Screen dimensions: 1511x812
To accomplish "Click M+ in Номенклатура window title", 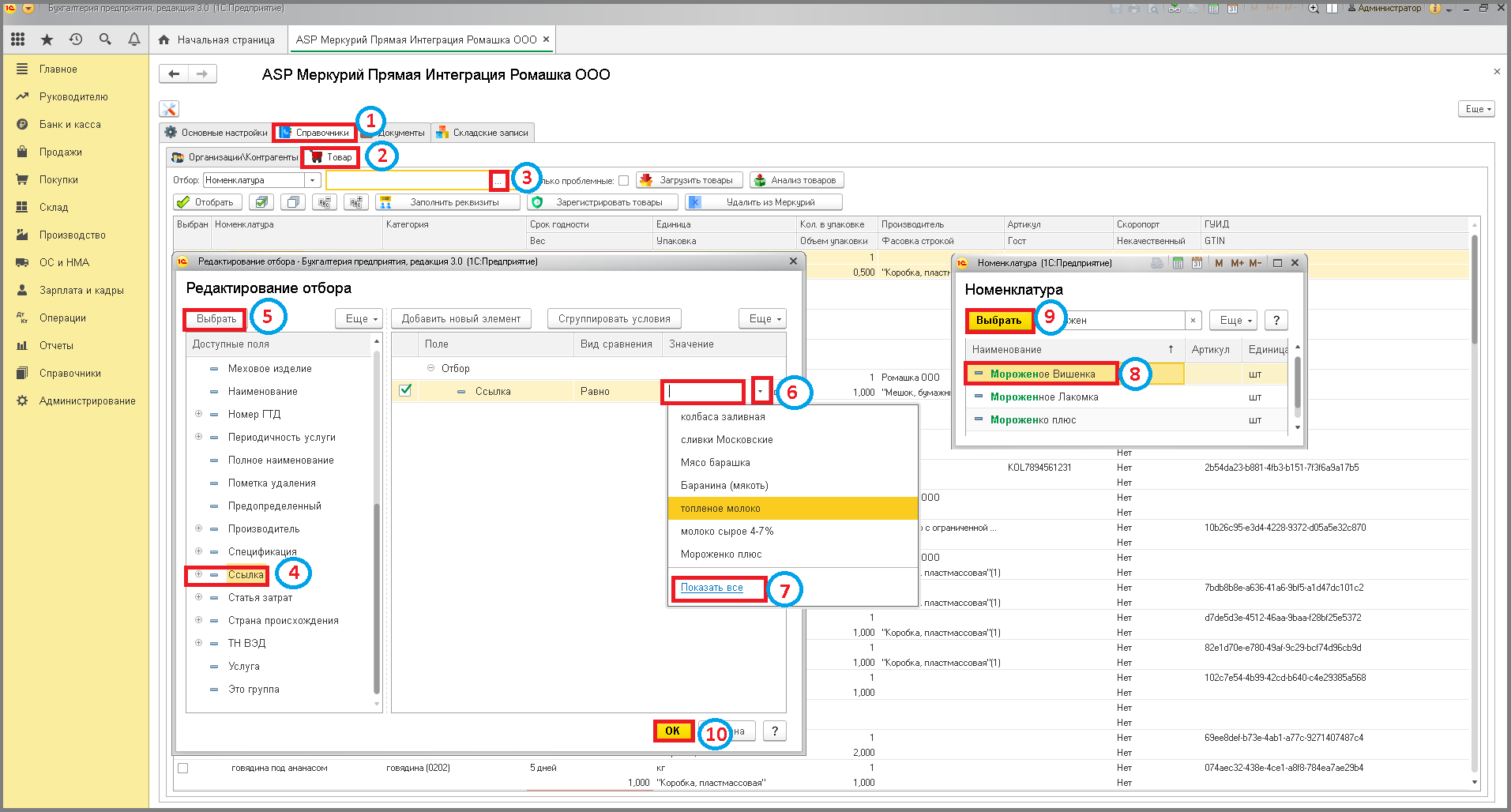I will point(1237,263).
